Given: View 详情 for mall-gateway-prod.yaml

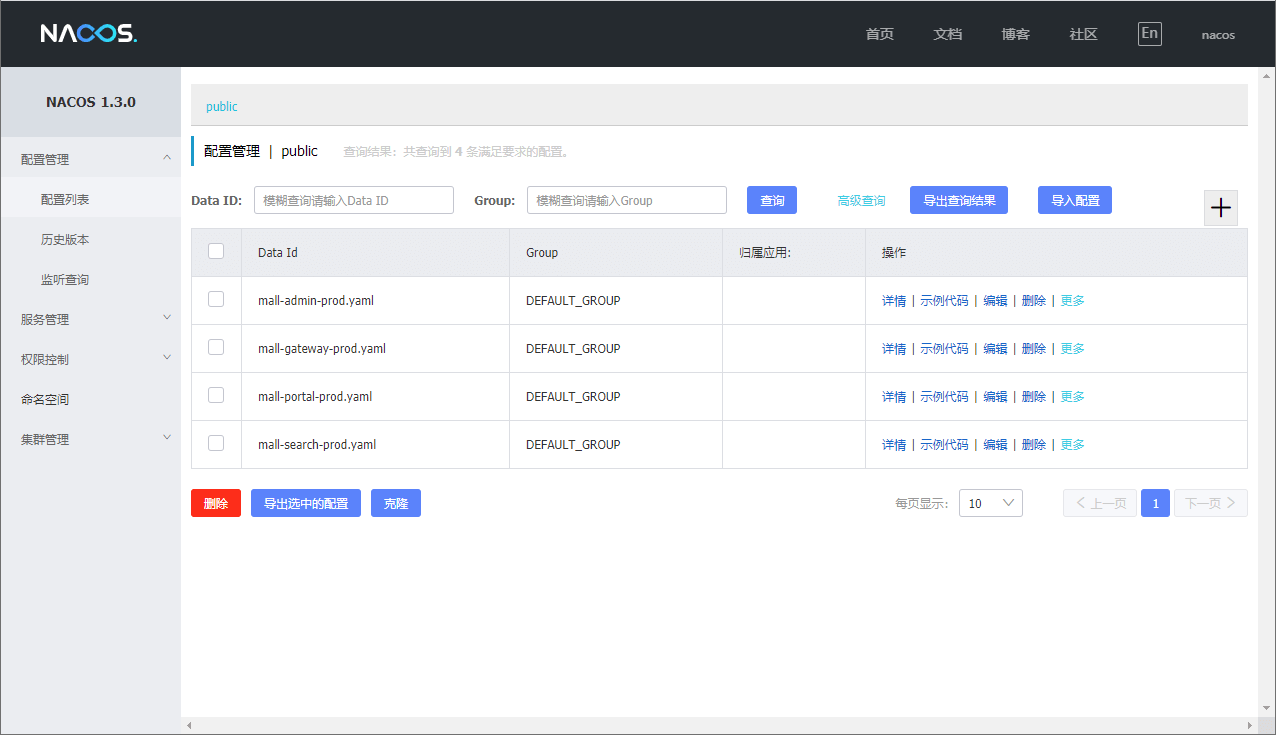Looking at the screenshot, I should click(894, 349).
